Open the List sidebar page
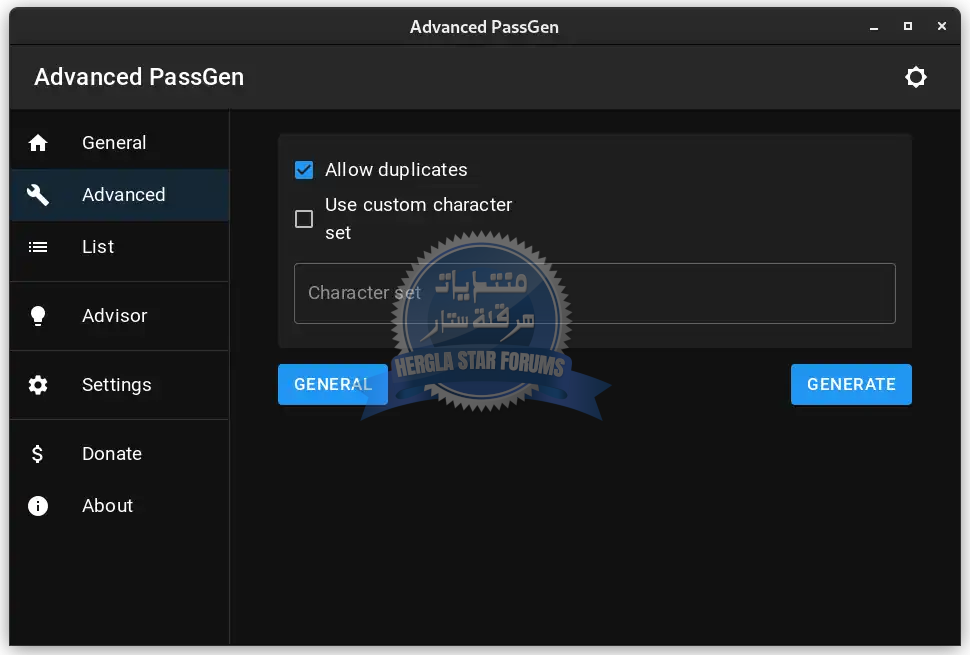This screenshot has height=655, width=970. tap(98, 247)
